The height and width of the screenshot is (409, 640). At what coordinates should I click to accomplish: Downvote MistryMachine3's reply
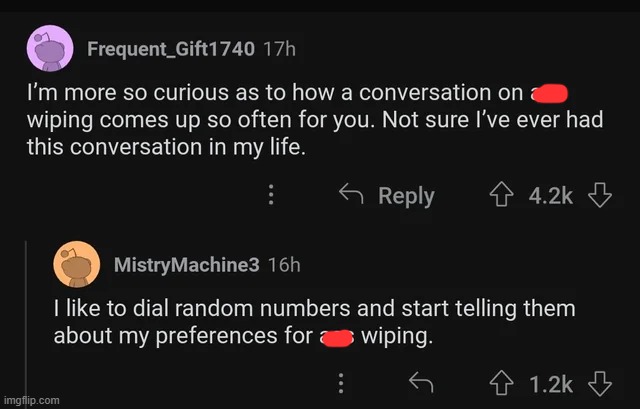point(599,384)
